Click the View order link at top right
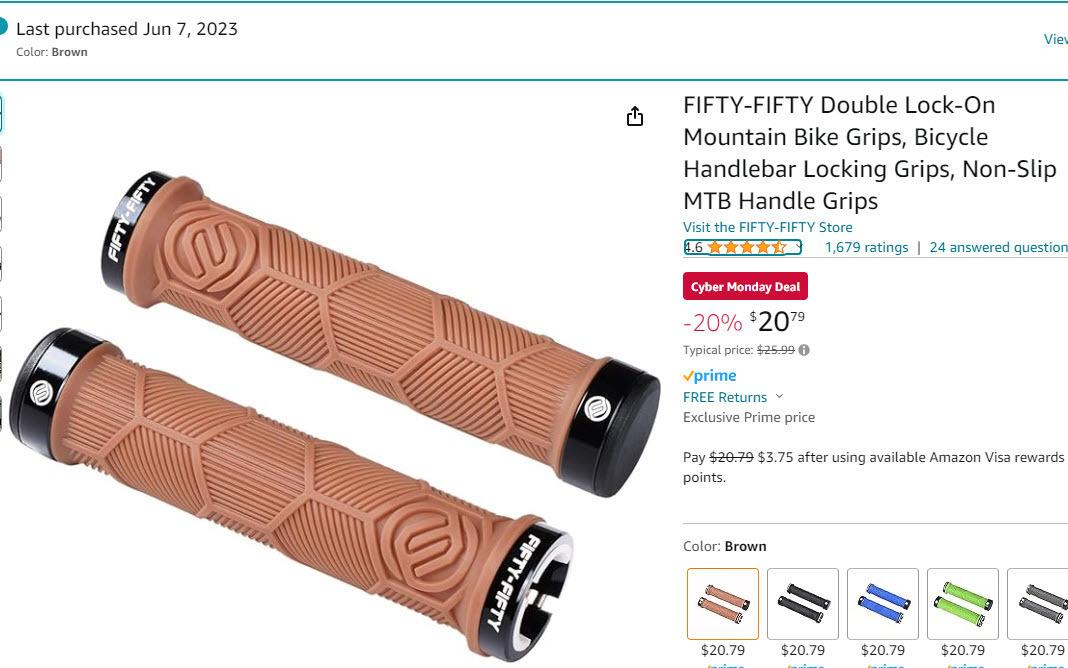 tap(1056, 39)
